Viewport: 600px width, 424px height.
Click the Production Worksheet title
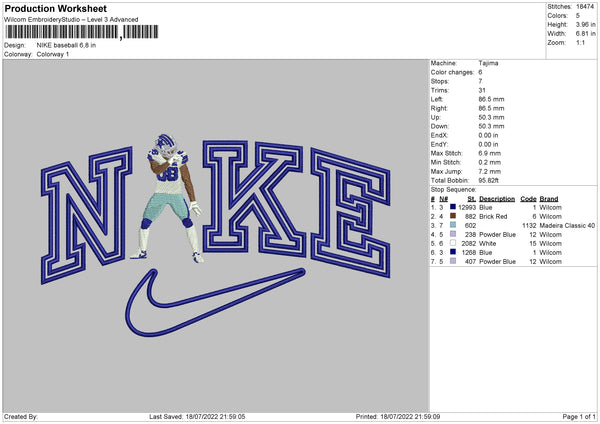click(x=56, y=8)
